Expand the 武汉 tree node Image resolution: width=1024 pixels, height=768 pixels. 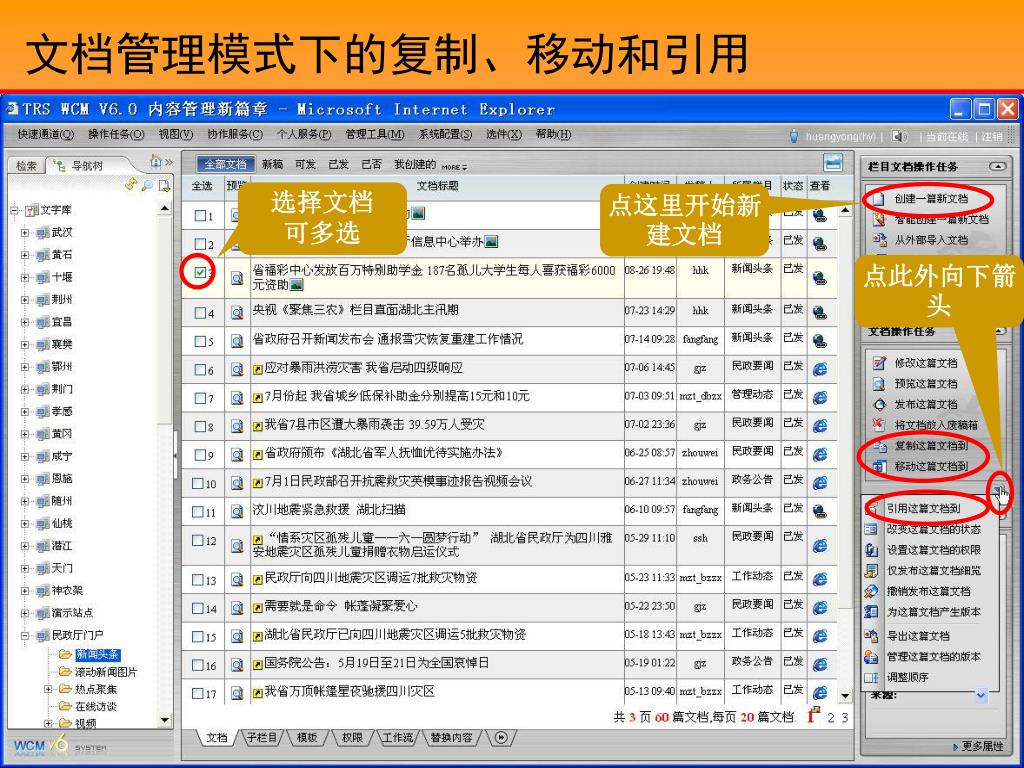(x=25, y=232)
